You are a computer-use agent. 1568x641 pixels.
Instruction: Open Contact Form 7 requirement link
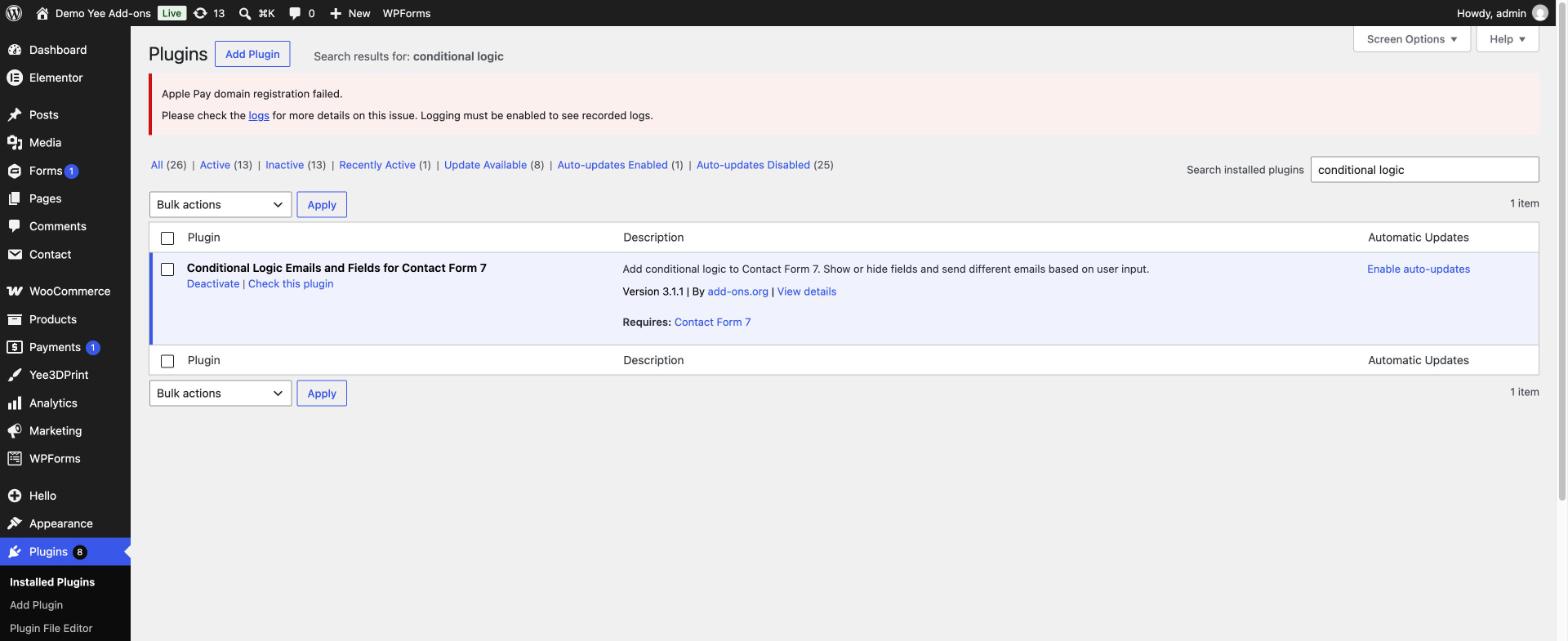pyautogui.click(x=712, y=322)
